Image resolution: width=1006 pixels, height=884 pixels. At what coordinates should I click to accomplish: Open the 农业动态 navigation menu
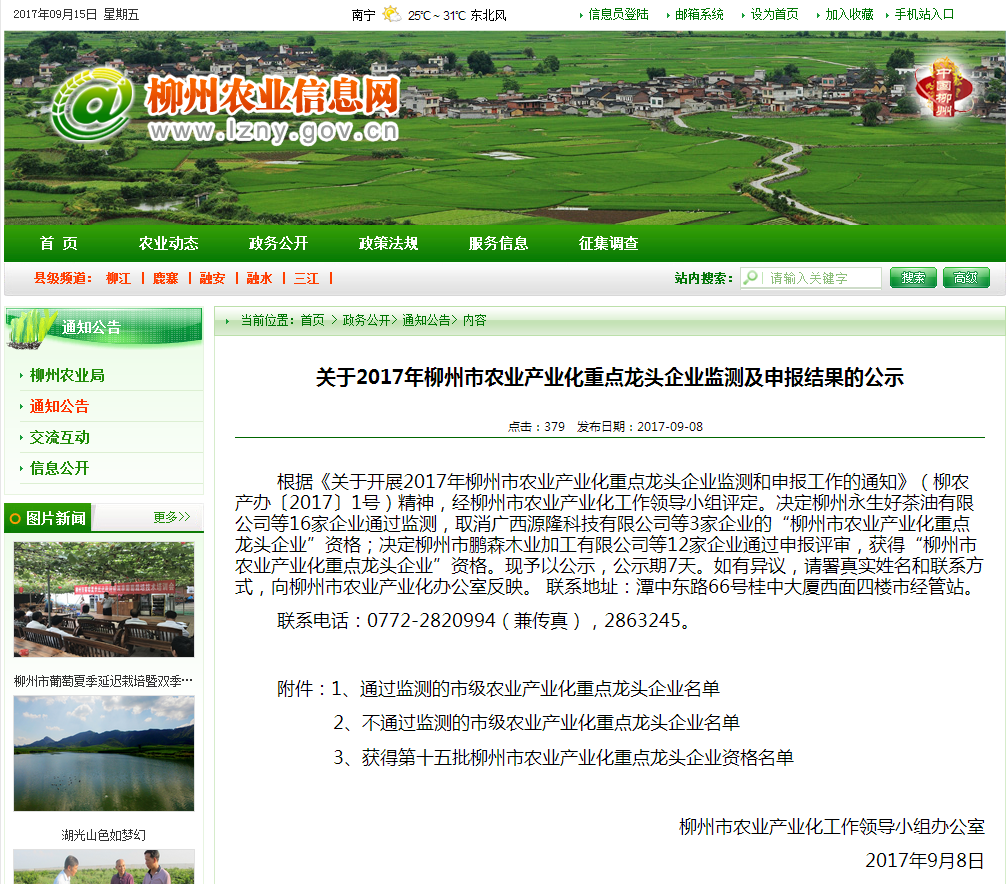coord(168,244)
